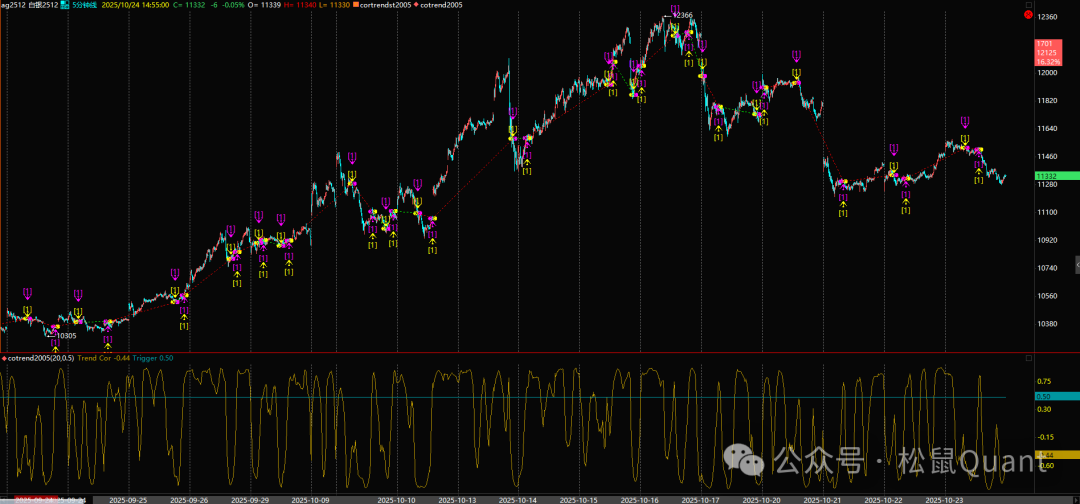The image size is (1080, 504).
Task: Select the ag2512 contract symbol label
Action: [12, 5]
